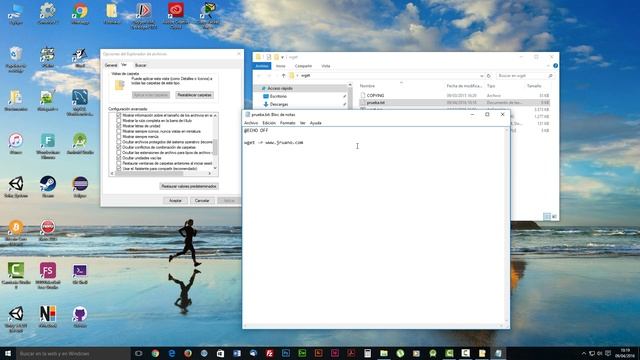The image size is (640, 360).
Task: Launch Adobe Creative Cloud desktop shortcut
Action: pos(176,16)
